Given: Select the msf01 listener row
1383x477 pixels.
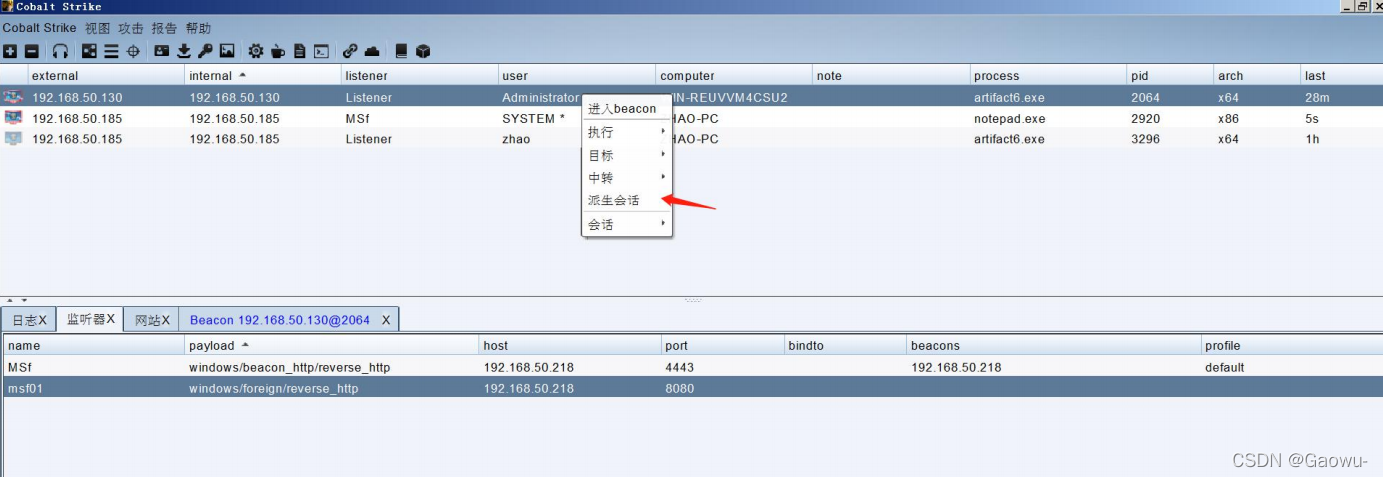Looking at the screenshot, I should click(691, 388).
